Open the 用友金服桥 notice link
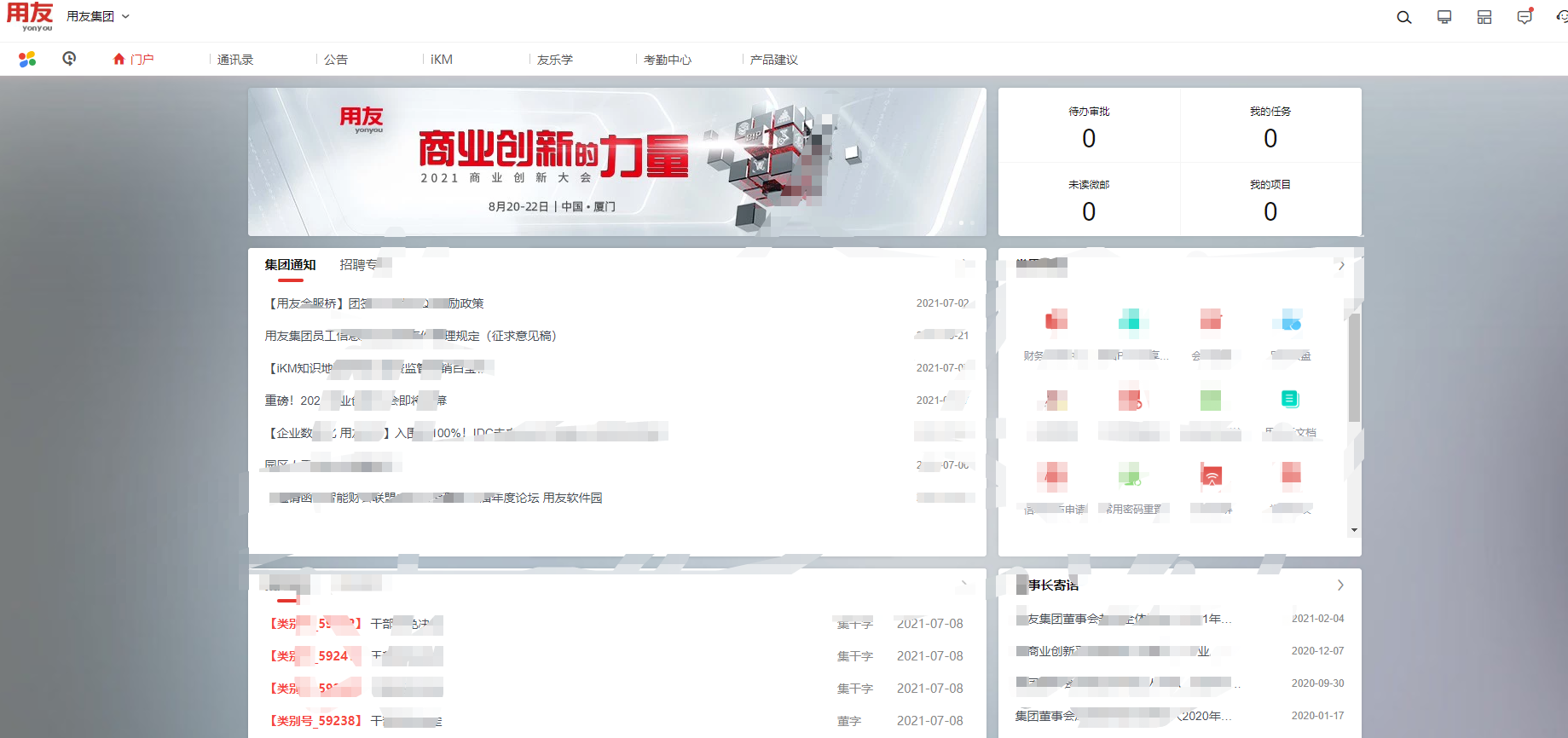The image size is (1568, 738). coord(375,303)
